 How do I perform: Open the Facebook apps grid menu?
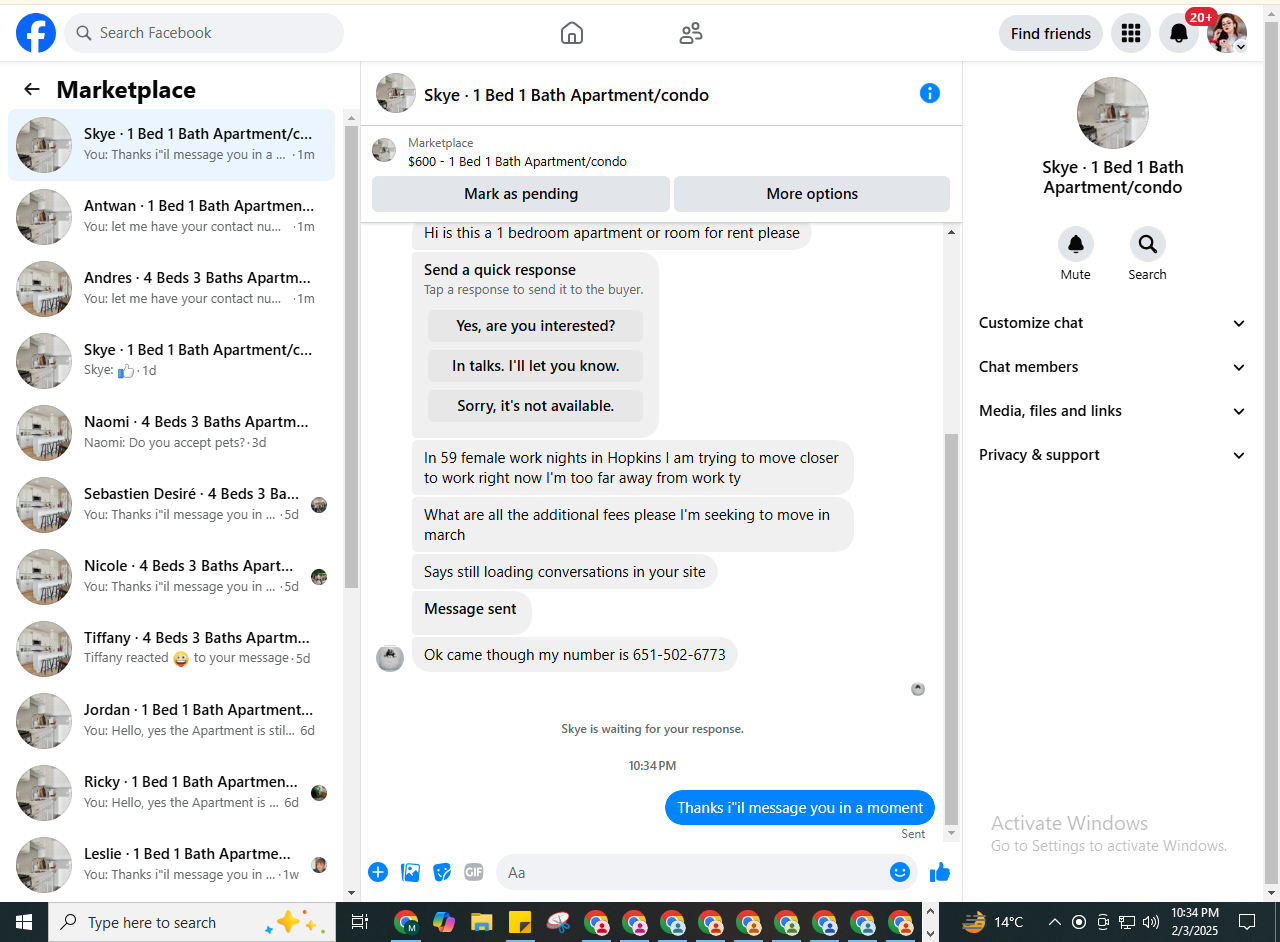(1131, 33)
